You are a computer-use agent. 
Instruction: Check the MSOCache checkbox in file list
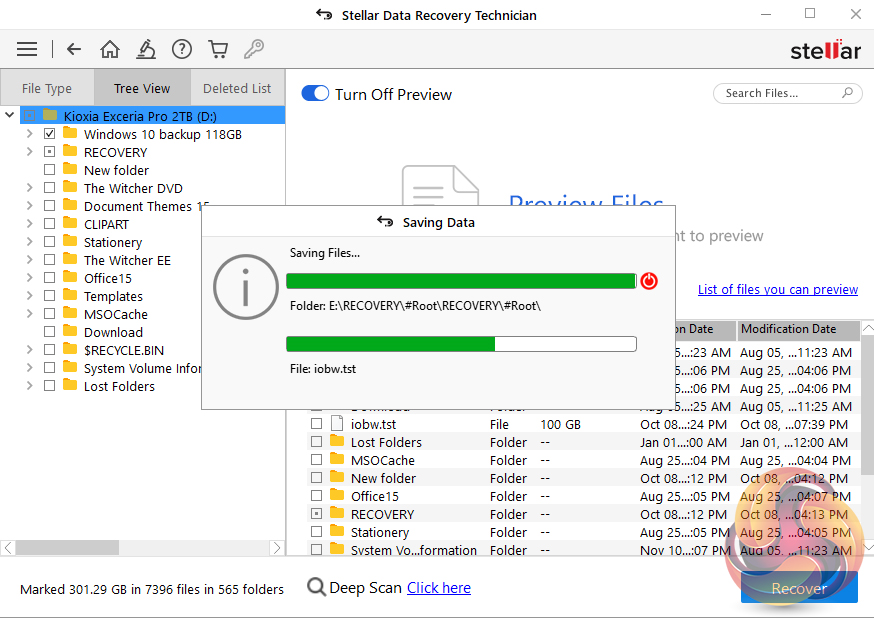pos(317,460)
